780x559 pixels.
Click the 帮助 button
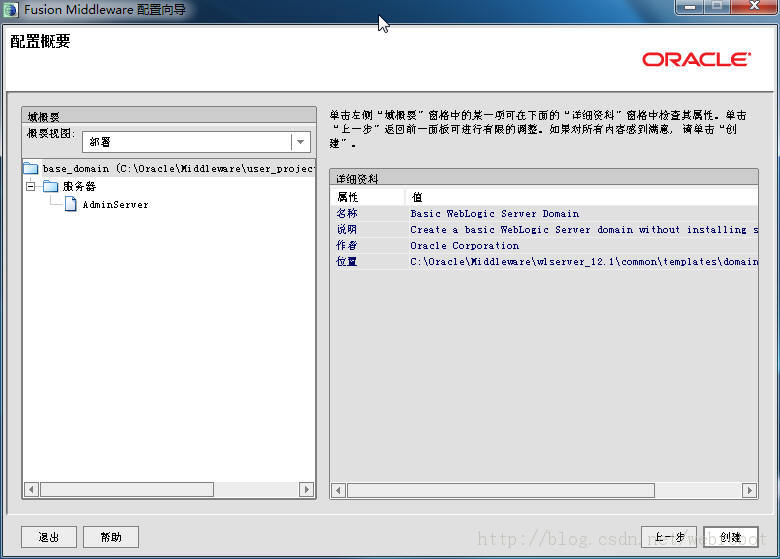coord(111,537)
